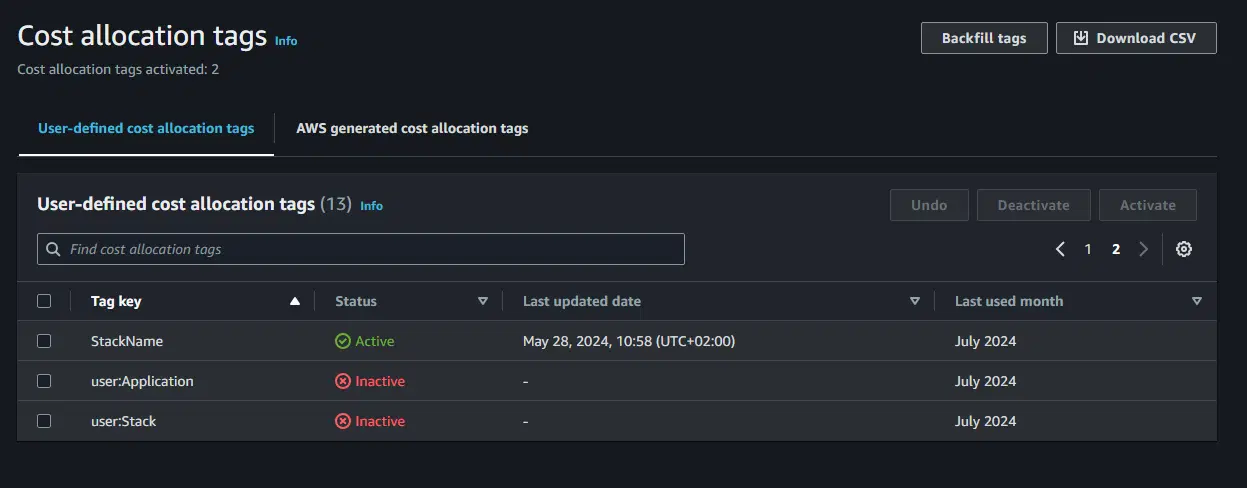The width and height of the screenshot is (1247, 488).
Task: Sort by Last used month arrow
Action: [x=1197, y=301]
